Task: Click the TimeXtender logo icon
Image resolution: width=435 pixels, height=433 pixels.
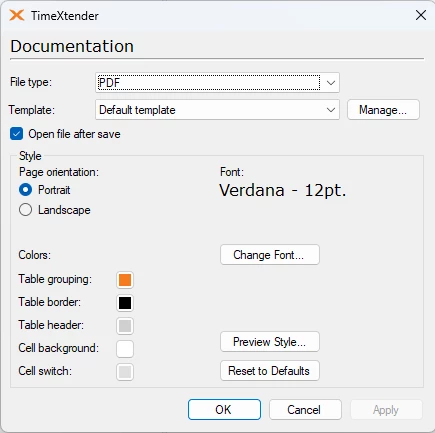Action: coord(17,15)
